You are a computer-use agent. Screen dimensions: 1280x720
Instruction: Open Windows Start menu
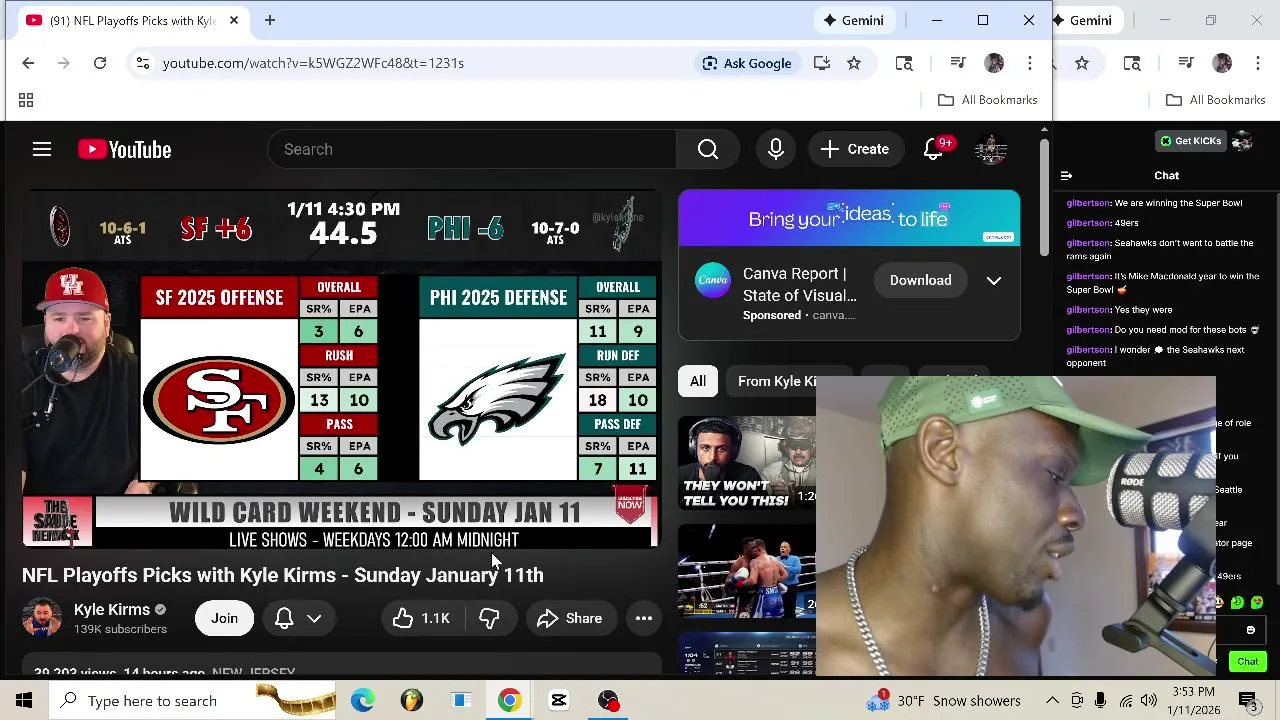[24, 700]
